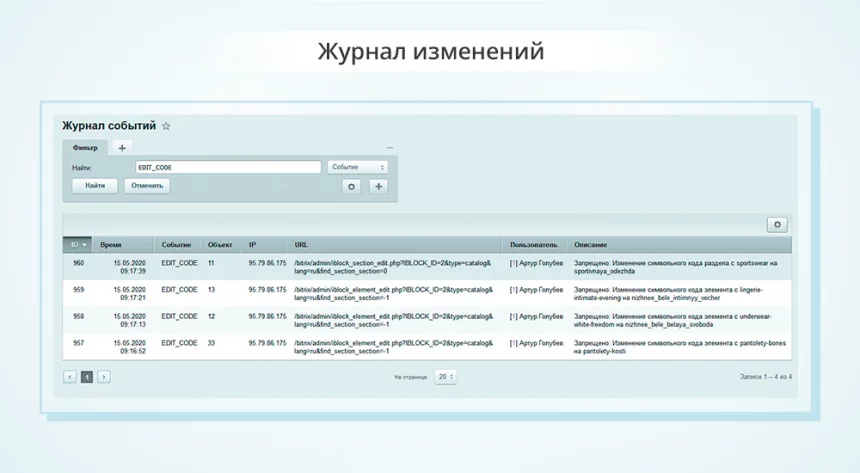Open table settings gear above the grid
Screen dimensions: 860x473
pyautogui.click(x=778, y=225)
